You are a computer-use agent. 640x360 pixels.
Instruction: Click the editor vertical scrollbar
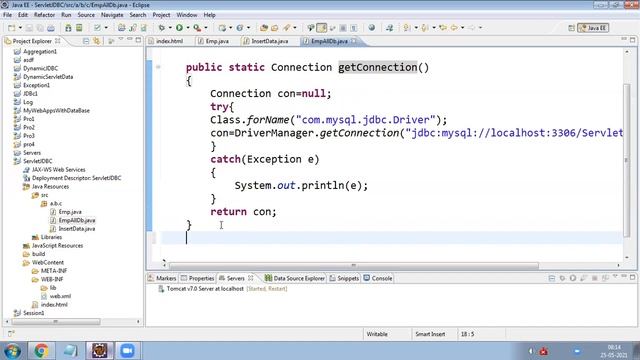(x=627, y=160)
